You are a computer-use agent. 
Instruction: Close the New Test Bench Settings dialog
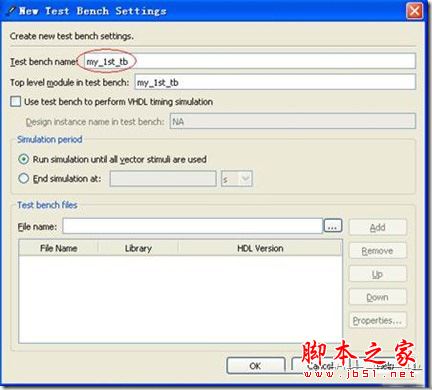point(414,11)
